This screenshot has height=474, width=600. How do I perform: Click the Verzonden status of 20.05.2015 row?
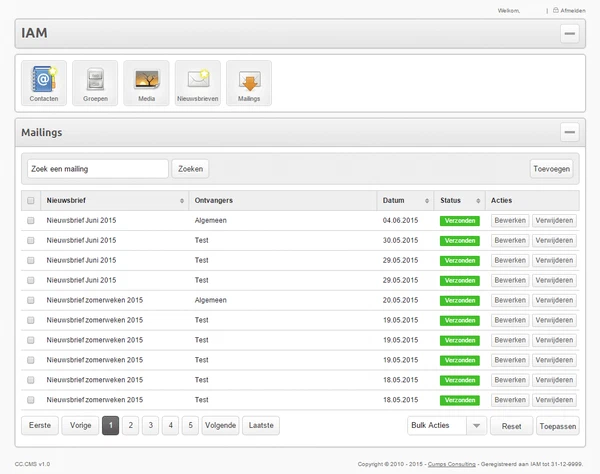coord(460,301)
